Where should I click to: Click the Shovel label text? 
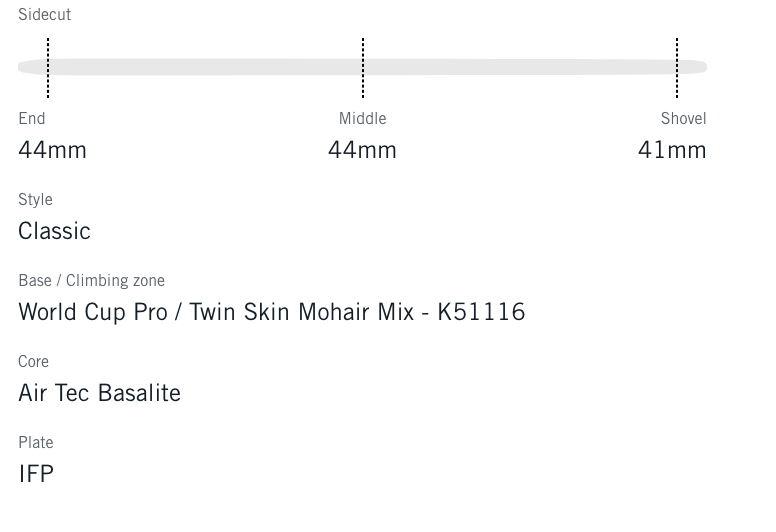click(x=683, y=118)
